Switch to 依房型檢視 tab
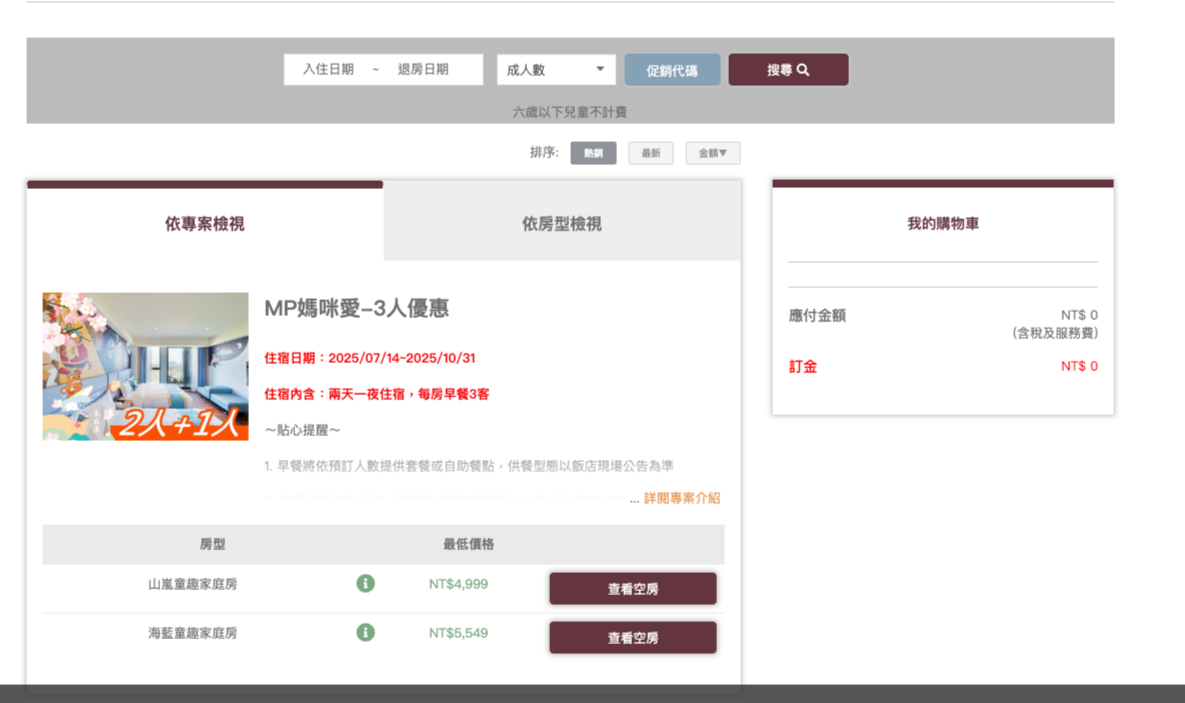Screen dimensions: 1185x703 click(562, 224)
